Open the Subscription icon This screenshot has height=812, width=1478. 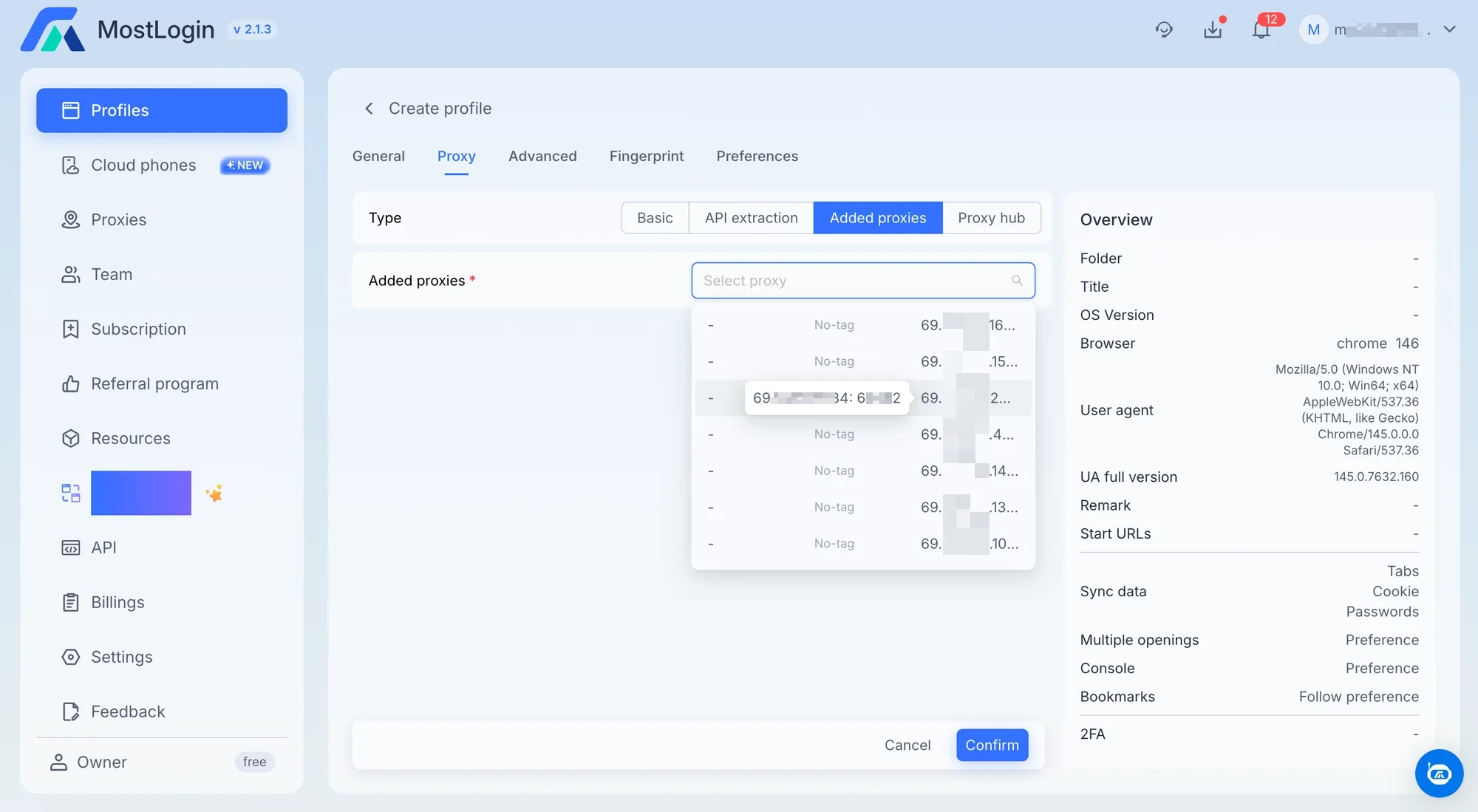coord(70,329)
